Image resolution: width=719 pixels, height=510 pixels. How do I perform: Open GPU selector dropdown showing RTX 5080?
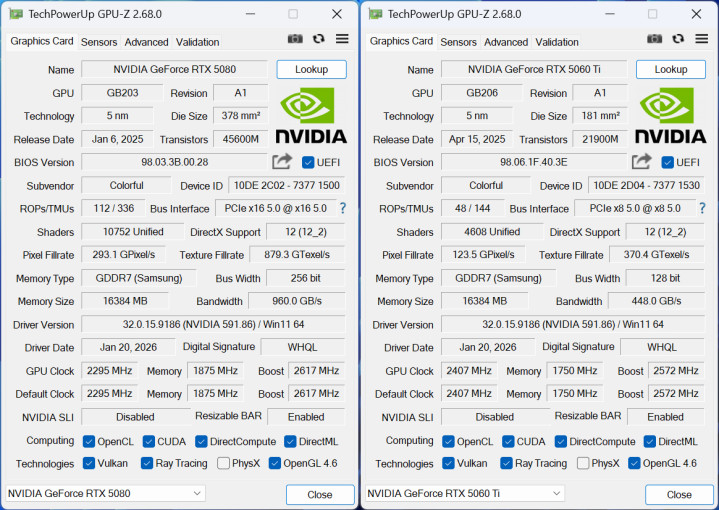pos(105,493)
